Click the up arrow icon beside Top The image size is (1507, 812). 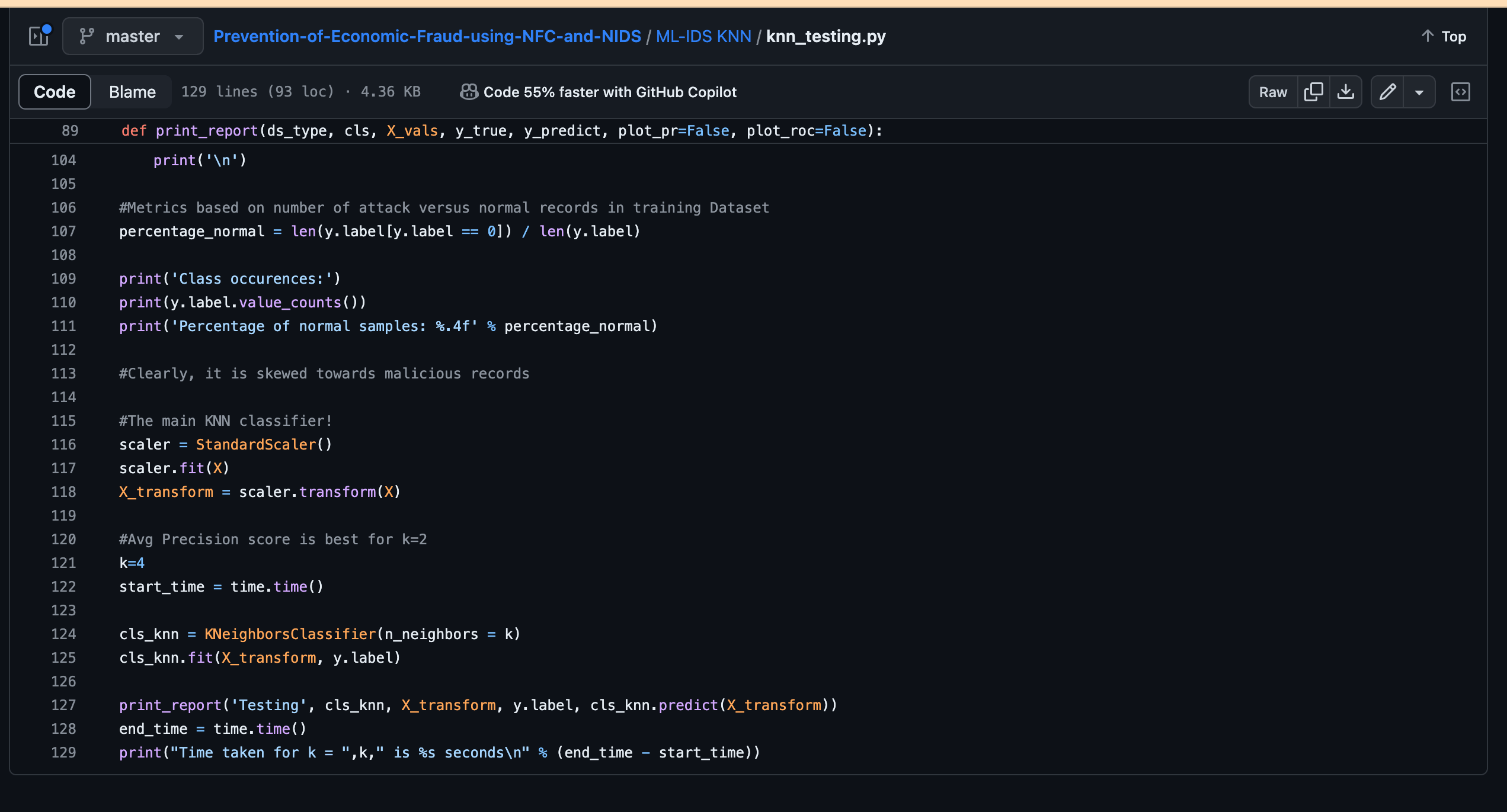pos(1428,36)
